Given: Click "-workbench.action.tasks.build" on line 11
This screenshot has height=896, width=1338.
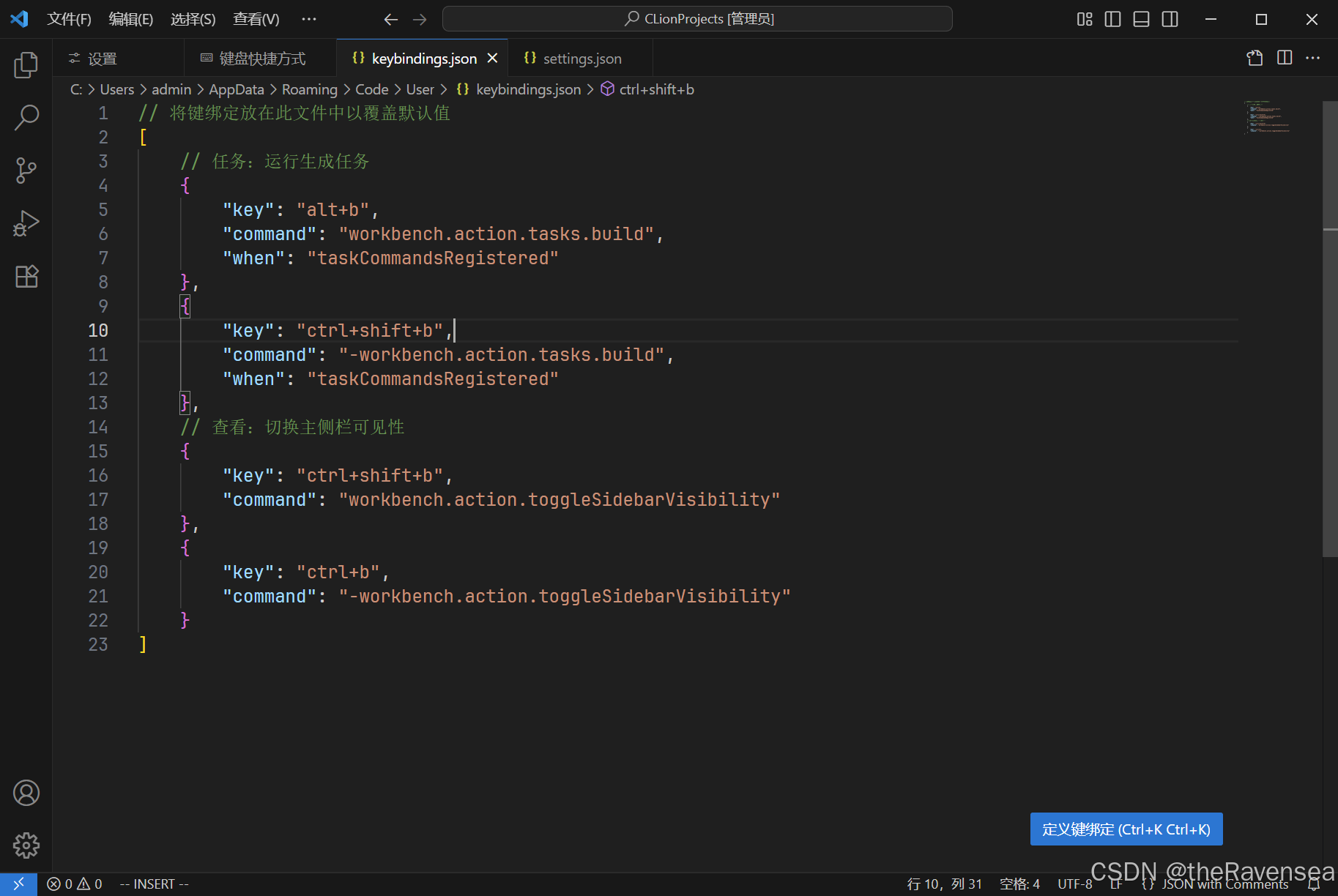Looking at the screenshot, I should coord(502,354).
